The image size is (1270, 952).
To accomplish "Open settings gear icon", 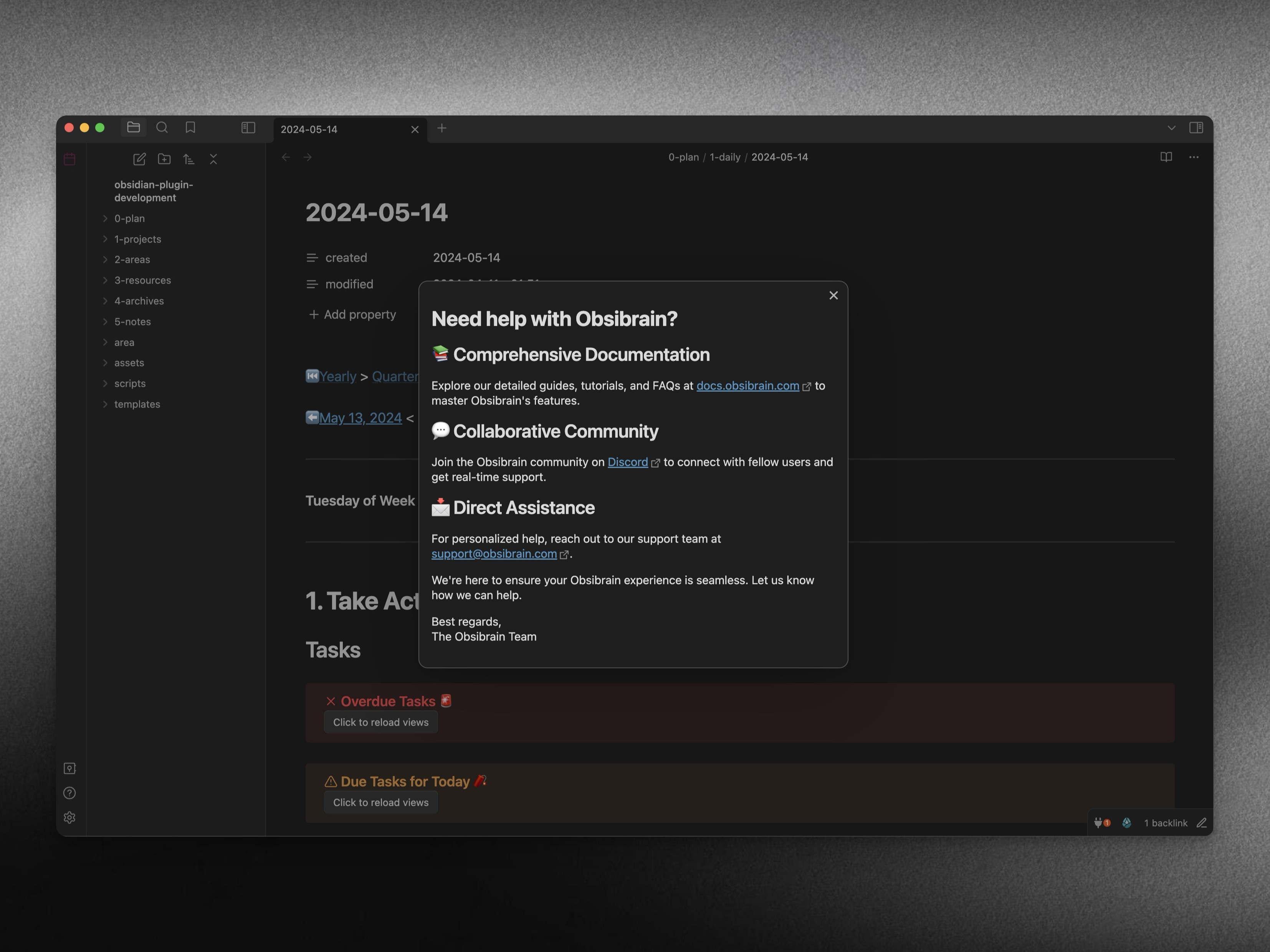I will [x=69, y=818].
